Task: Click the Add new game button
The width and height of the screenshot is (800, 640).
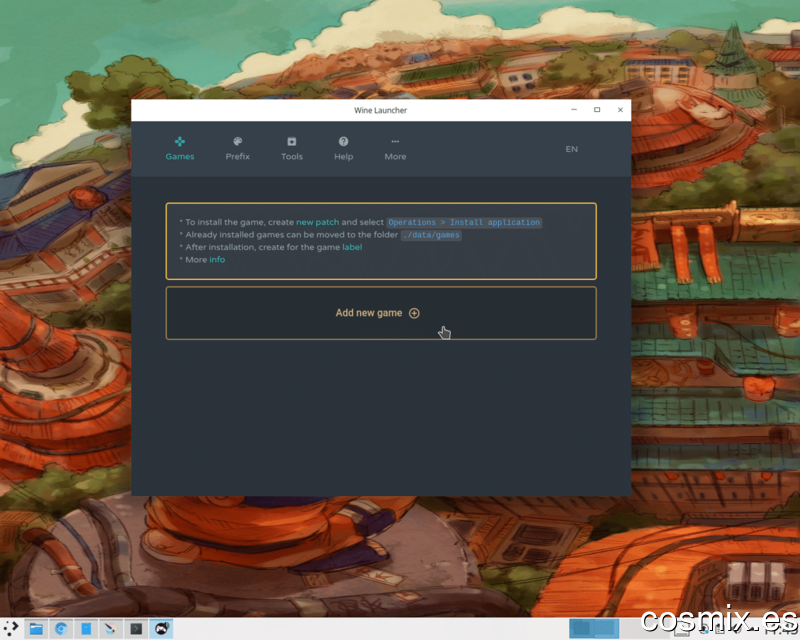Action: (381, 313)
